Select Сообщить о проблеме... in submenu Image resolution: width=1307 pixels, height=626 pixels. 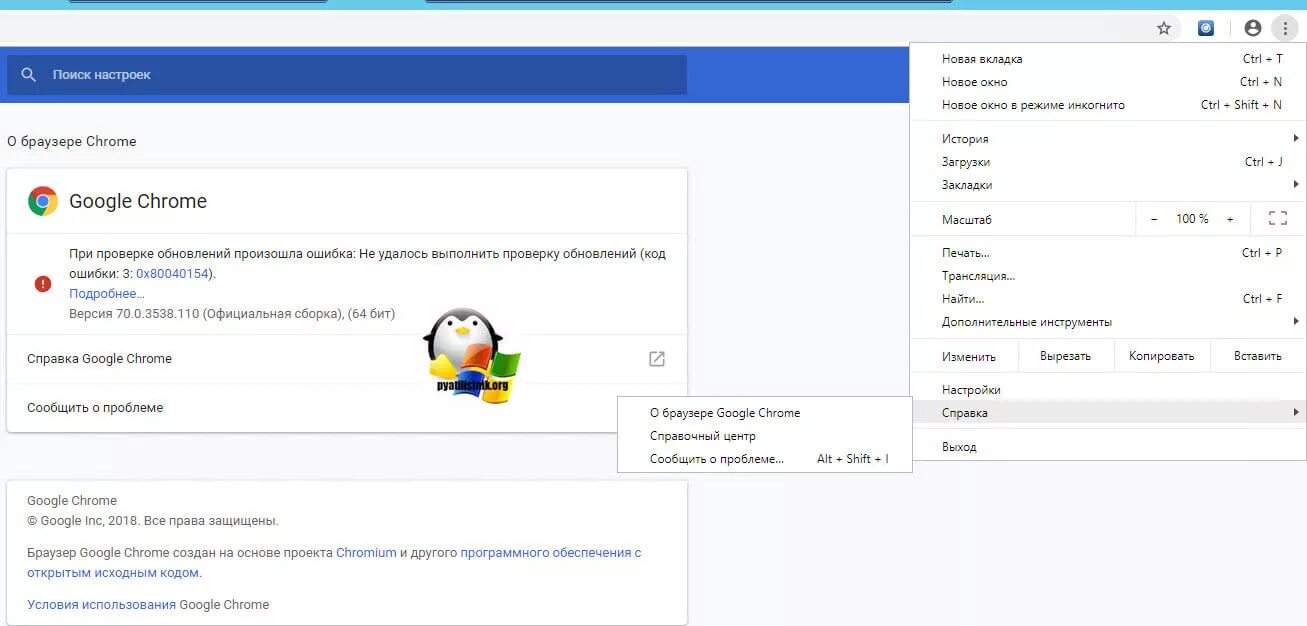tap(765, 459)
